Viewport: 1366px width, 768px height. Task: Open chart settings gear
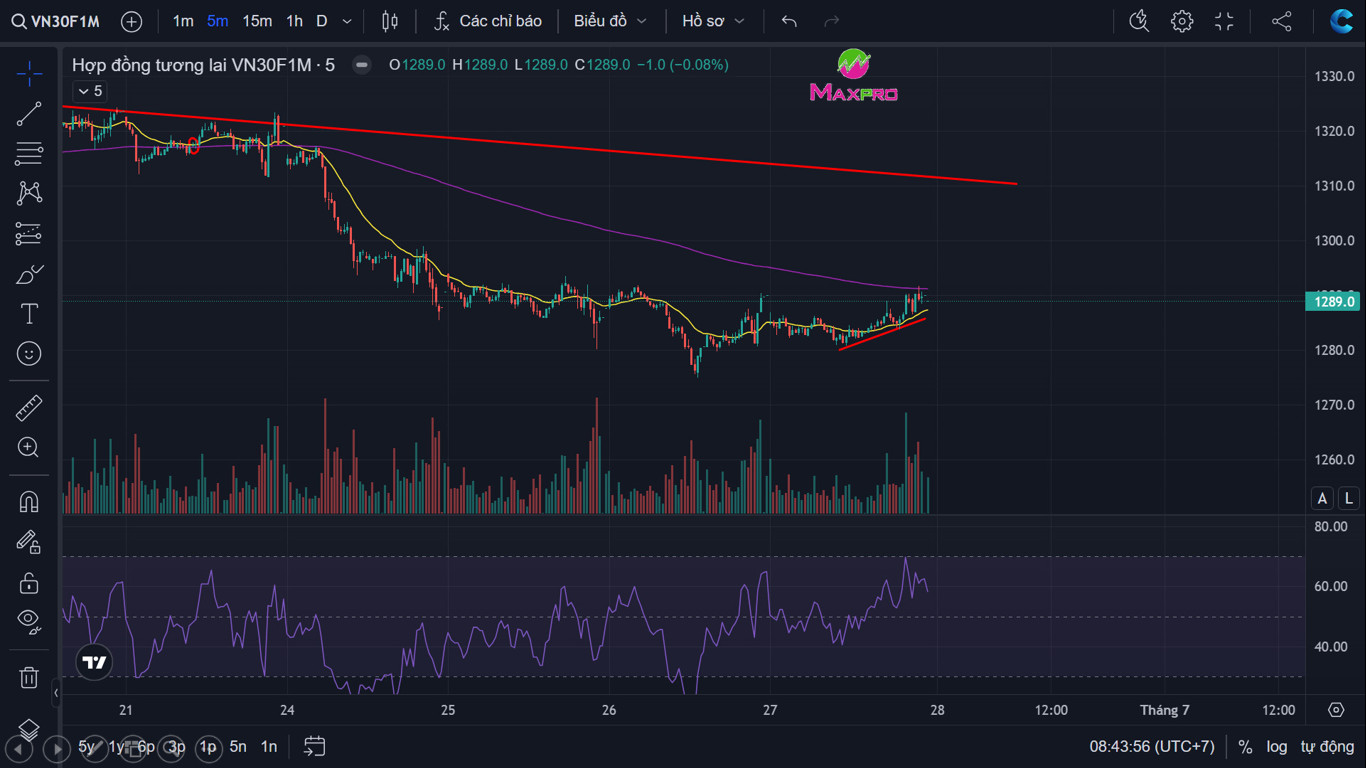point(1182,21)
